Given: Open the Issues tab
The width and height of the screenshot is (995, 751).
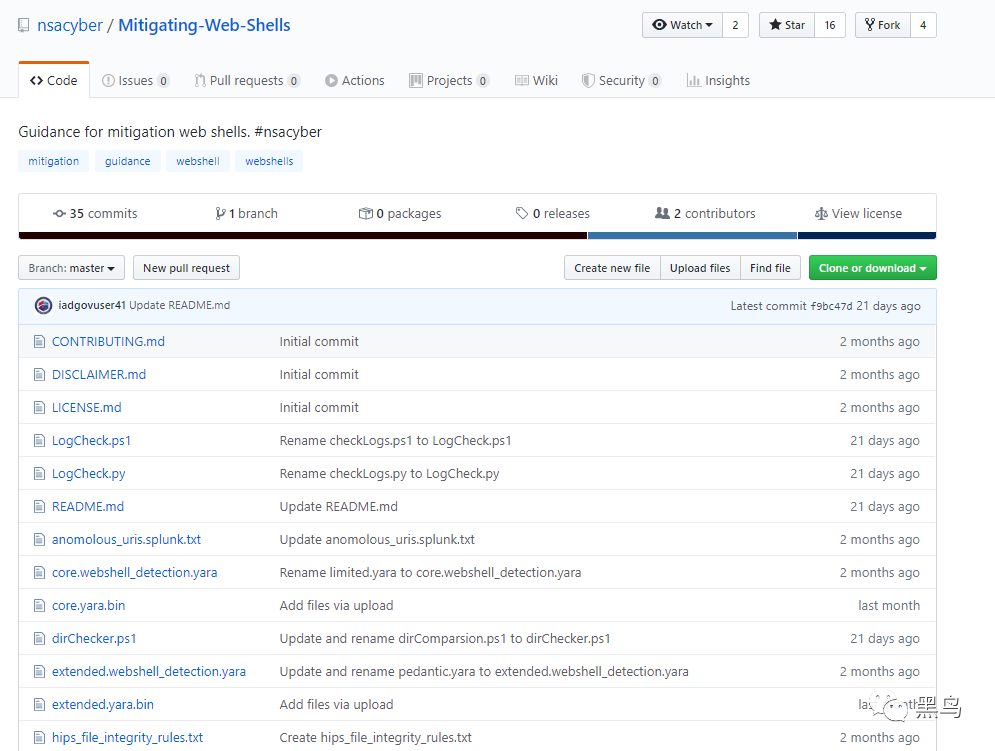Looking at the screenshot, I should [135, 81].
